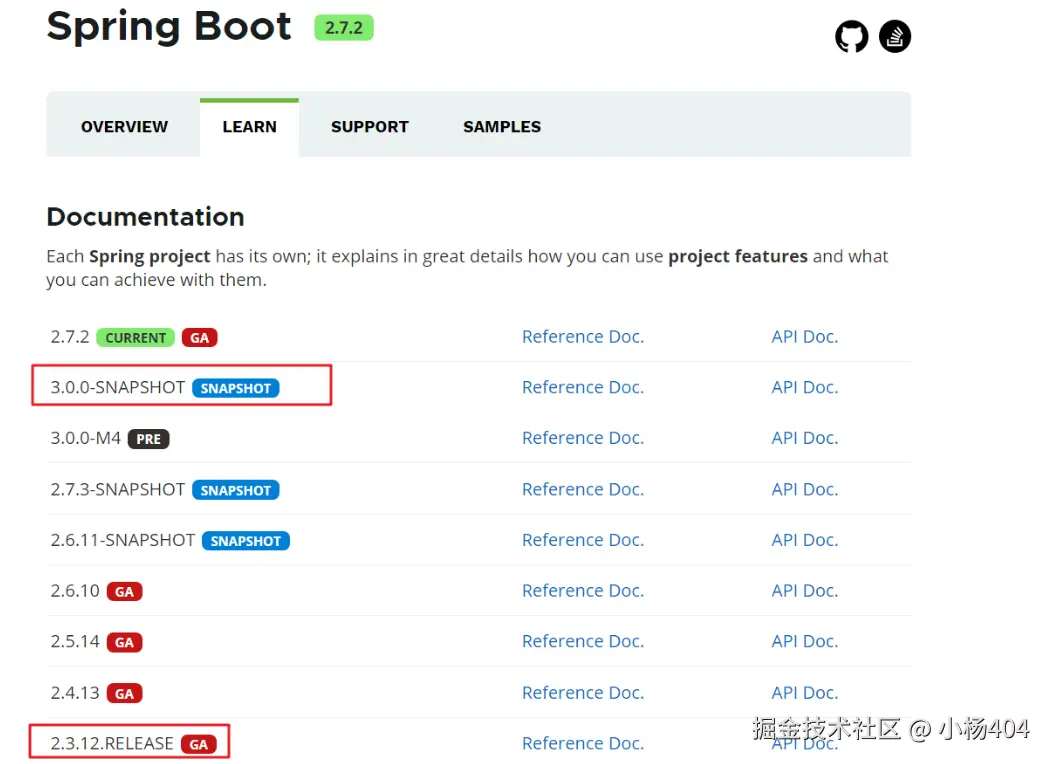The width and height of the screenshot is (1051, 764).
Task: Open API Doc. for 3.0.0-SNAPSHOT
Action: click(x=804, y=387)
